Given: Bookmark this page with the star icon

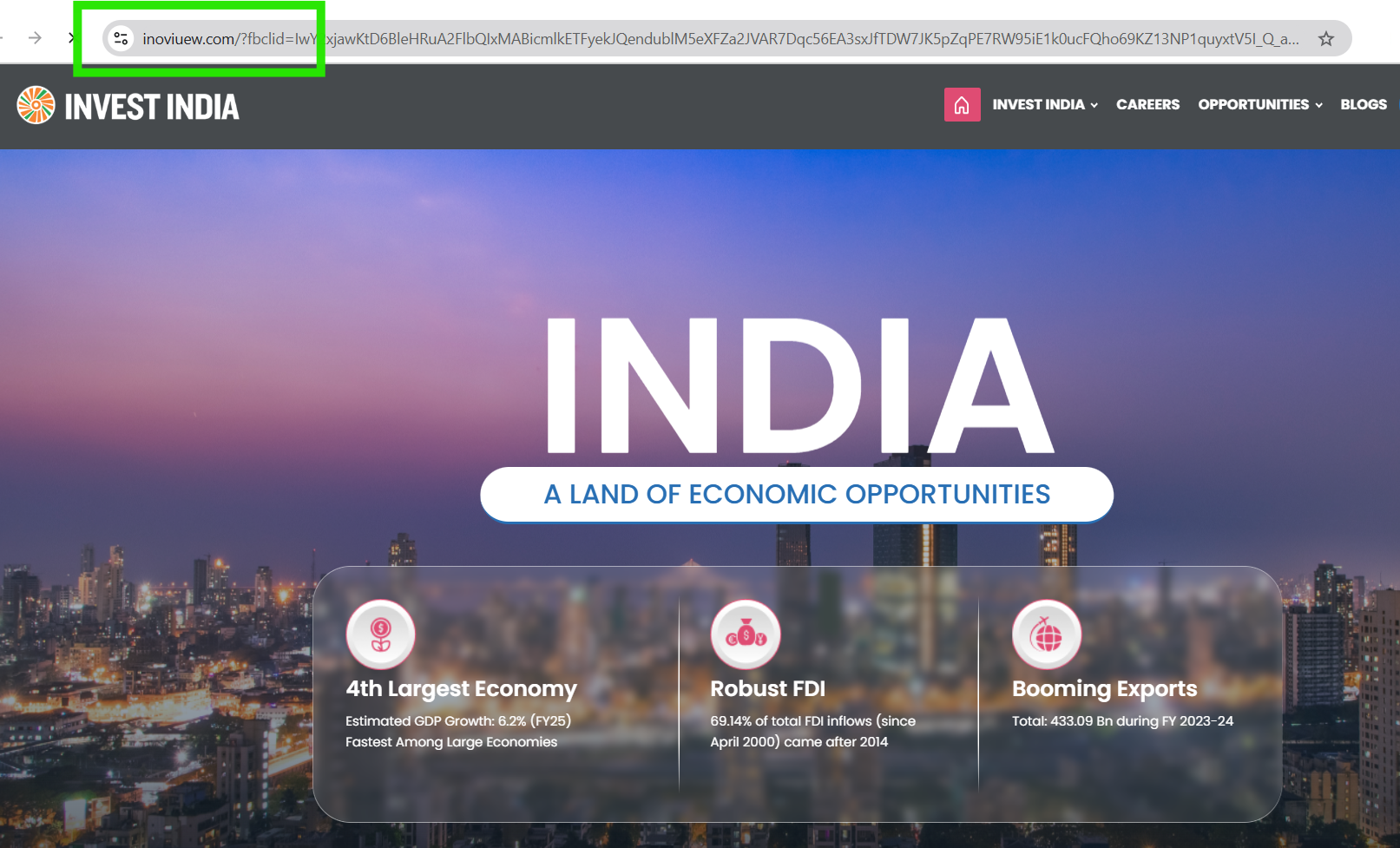Looking at the screenshot, I should [1326, 38].
